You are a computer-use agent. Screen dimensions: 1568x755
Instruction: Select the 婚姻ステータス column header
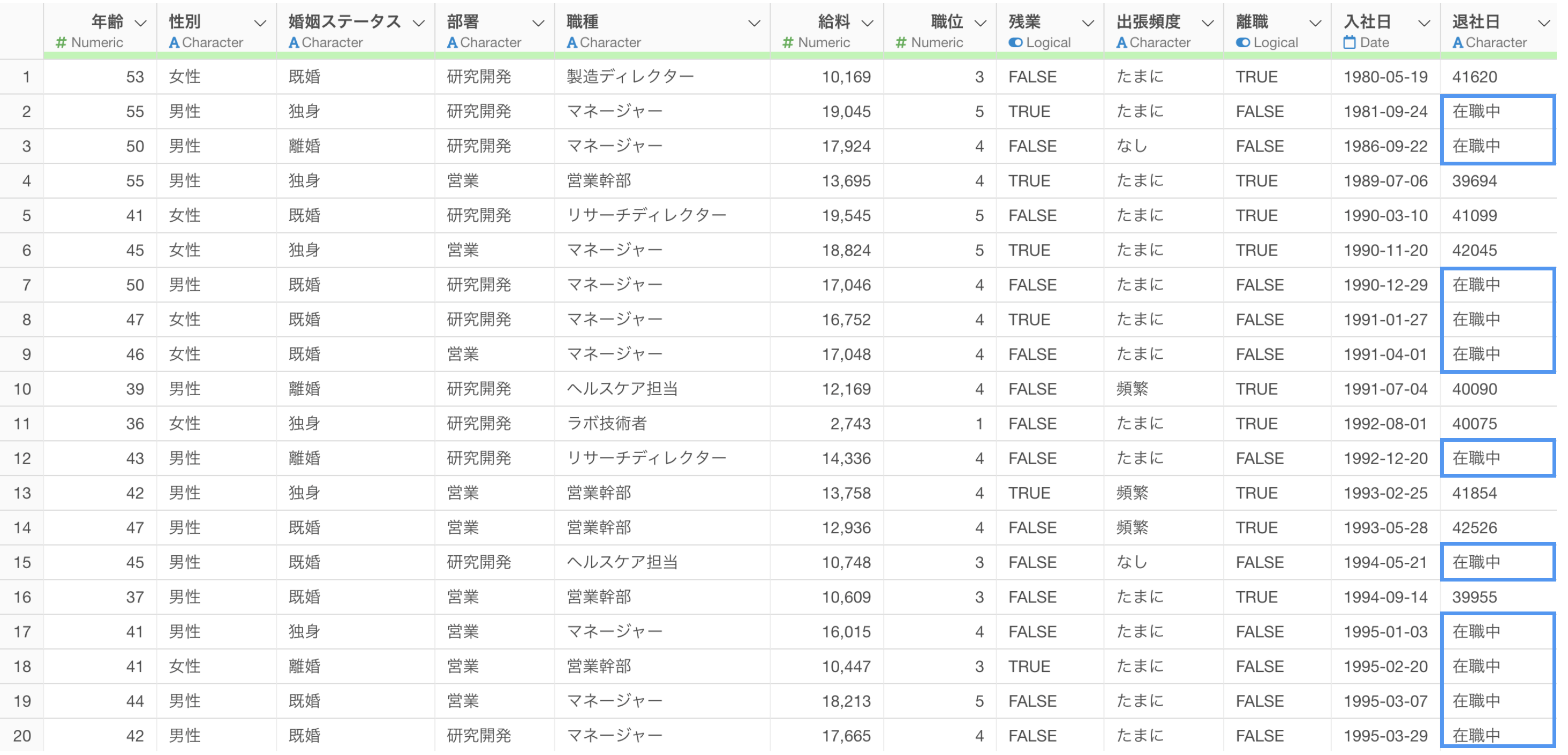click(356, 31)
